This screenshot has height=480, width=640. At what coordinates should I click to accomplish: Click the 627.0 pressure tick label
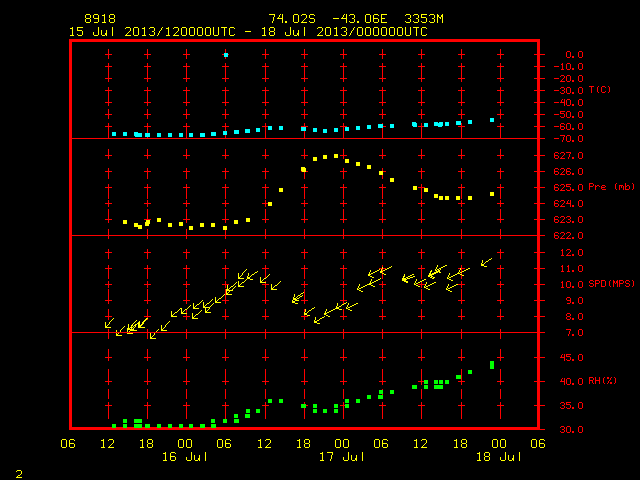[568, 156]
